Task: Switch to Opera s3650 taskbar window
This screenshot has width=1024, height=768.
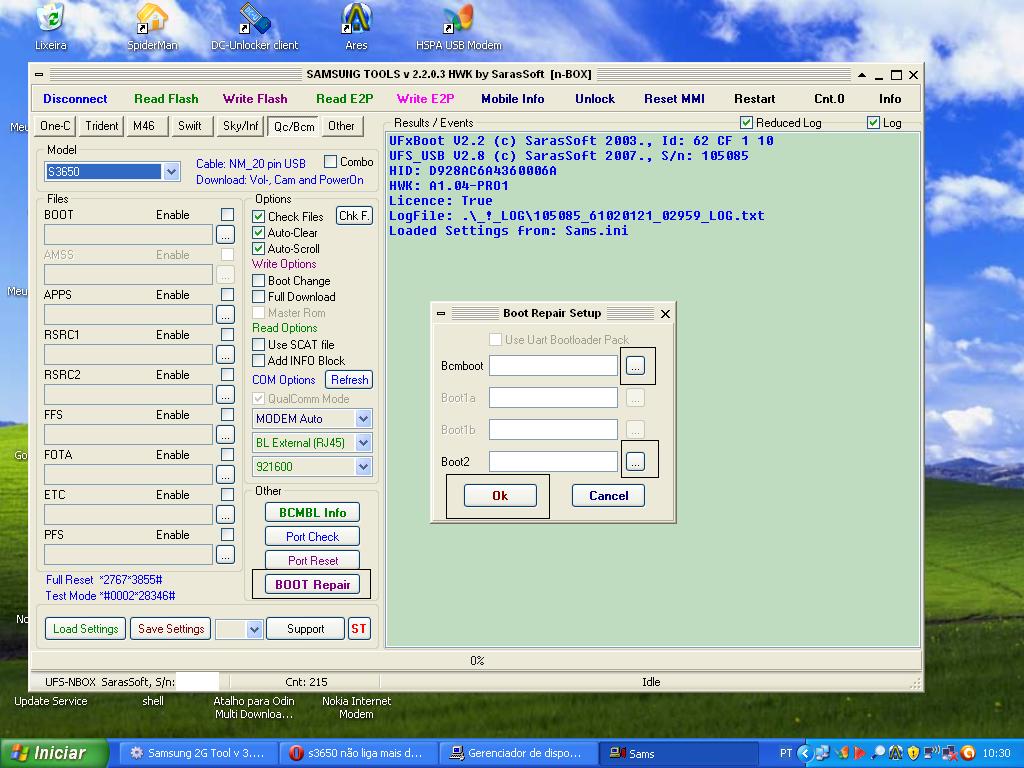Action: click(357, 753)
